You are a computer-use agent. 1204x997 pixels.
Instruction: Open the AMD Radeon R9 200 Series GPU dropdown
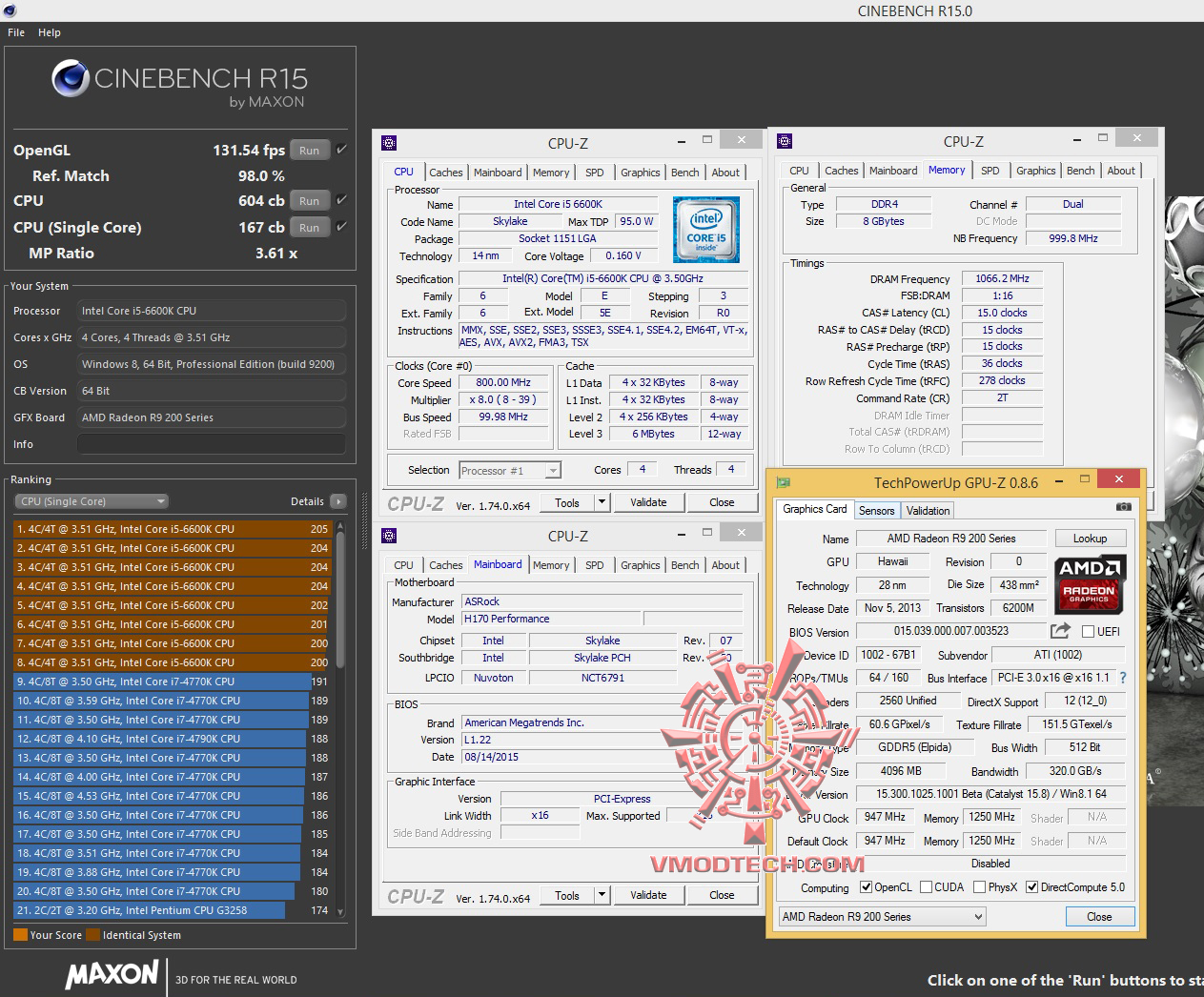point(882,917)
